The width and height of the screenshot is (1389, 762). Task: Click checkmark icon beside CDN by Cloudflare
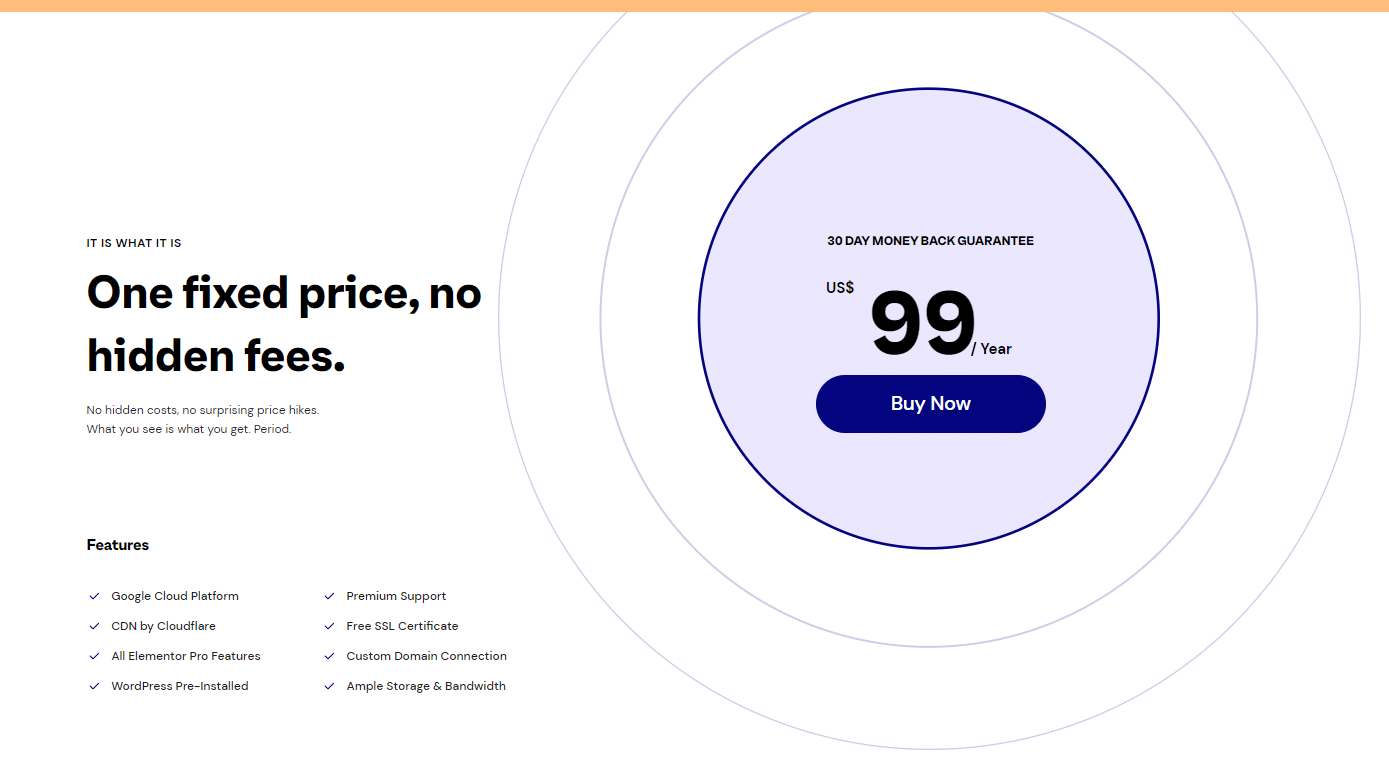coord(94,626)
